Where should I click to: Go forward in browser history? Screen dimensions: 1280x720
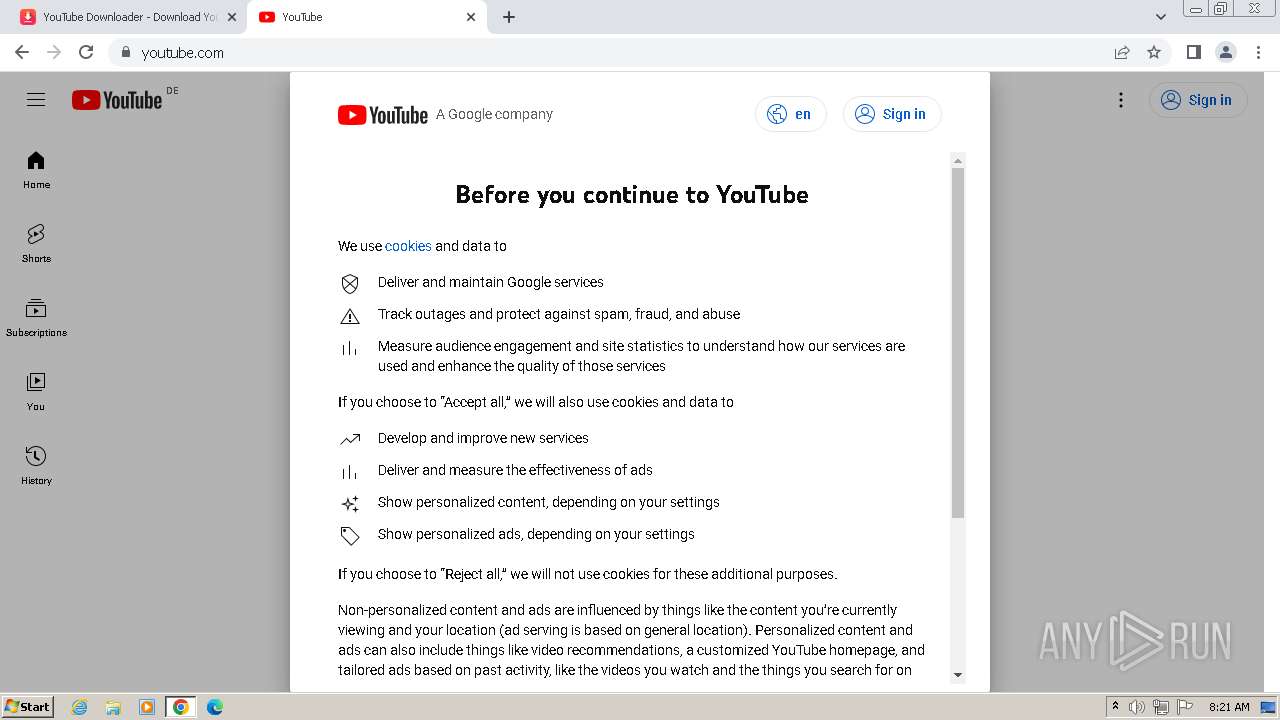click(54, 52)
